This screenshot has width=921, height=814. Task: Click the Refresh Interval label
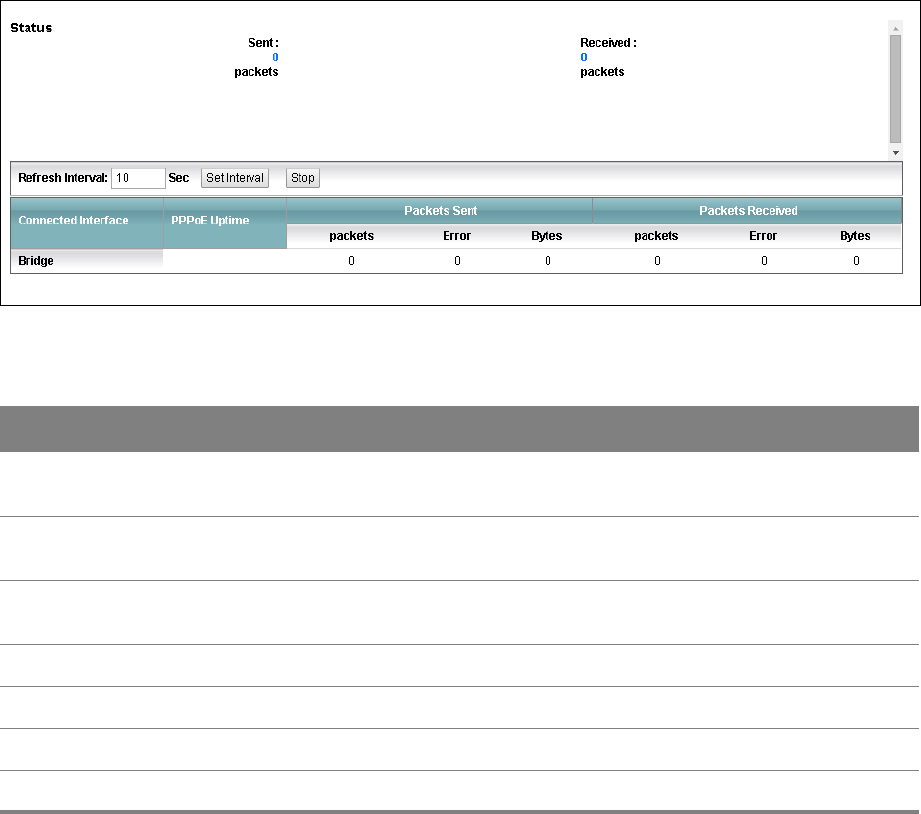(x=63, y=178)
